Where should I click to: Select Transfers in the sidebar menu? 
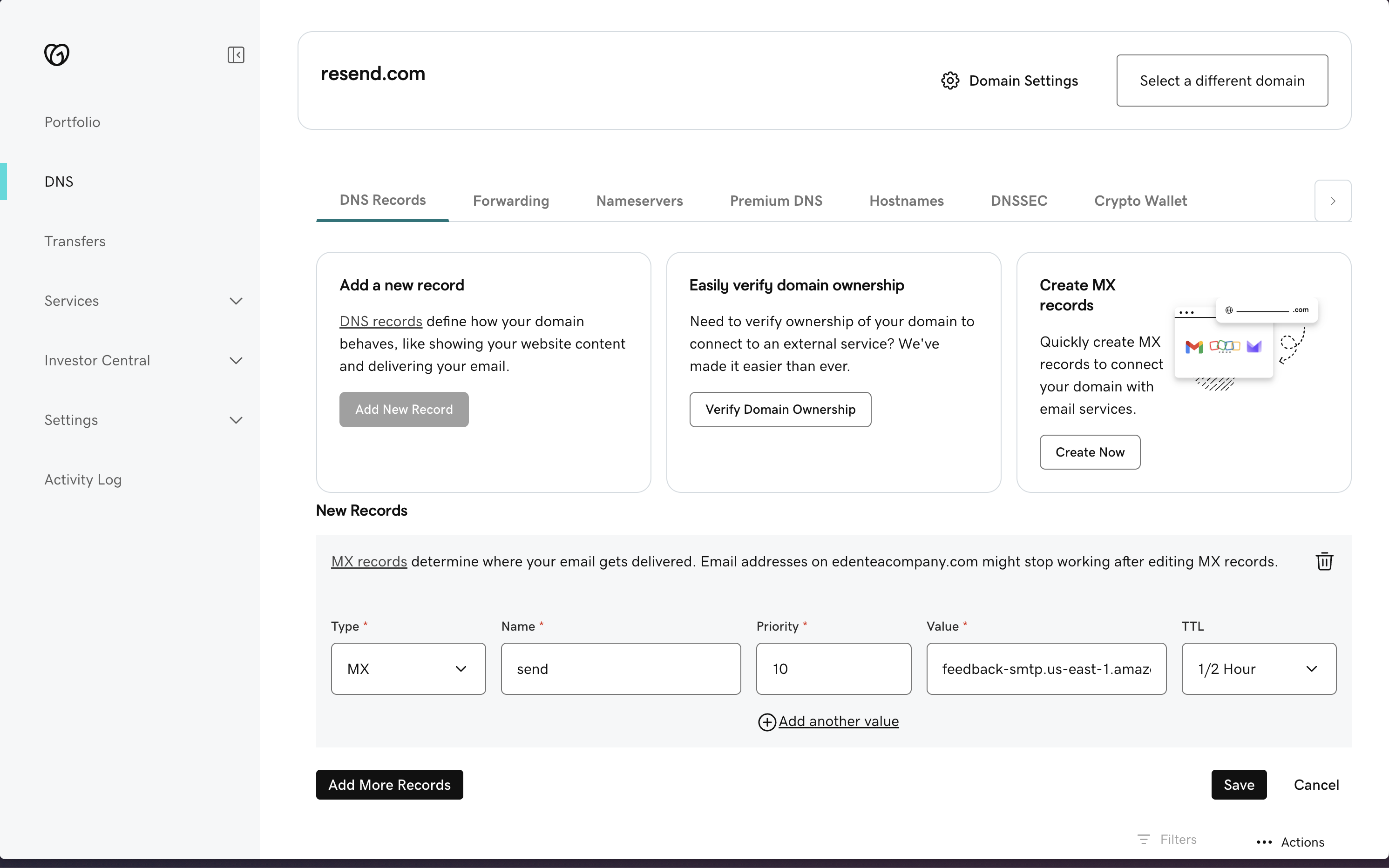pyautogui.click(x=75, y=241)
